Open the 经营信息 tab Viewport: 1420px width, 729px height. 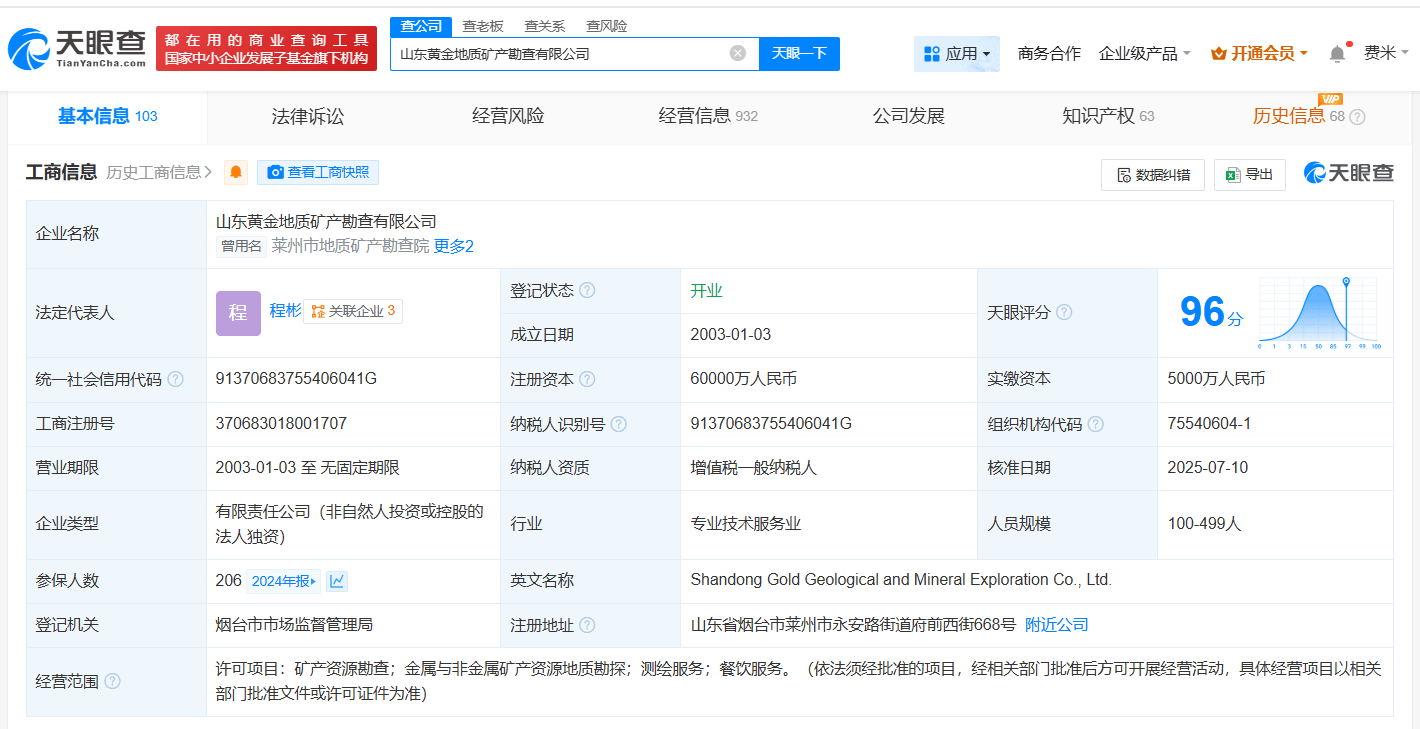[x=696, y=115]
